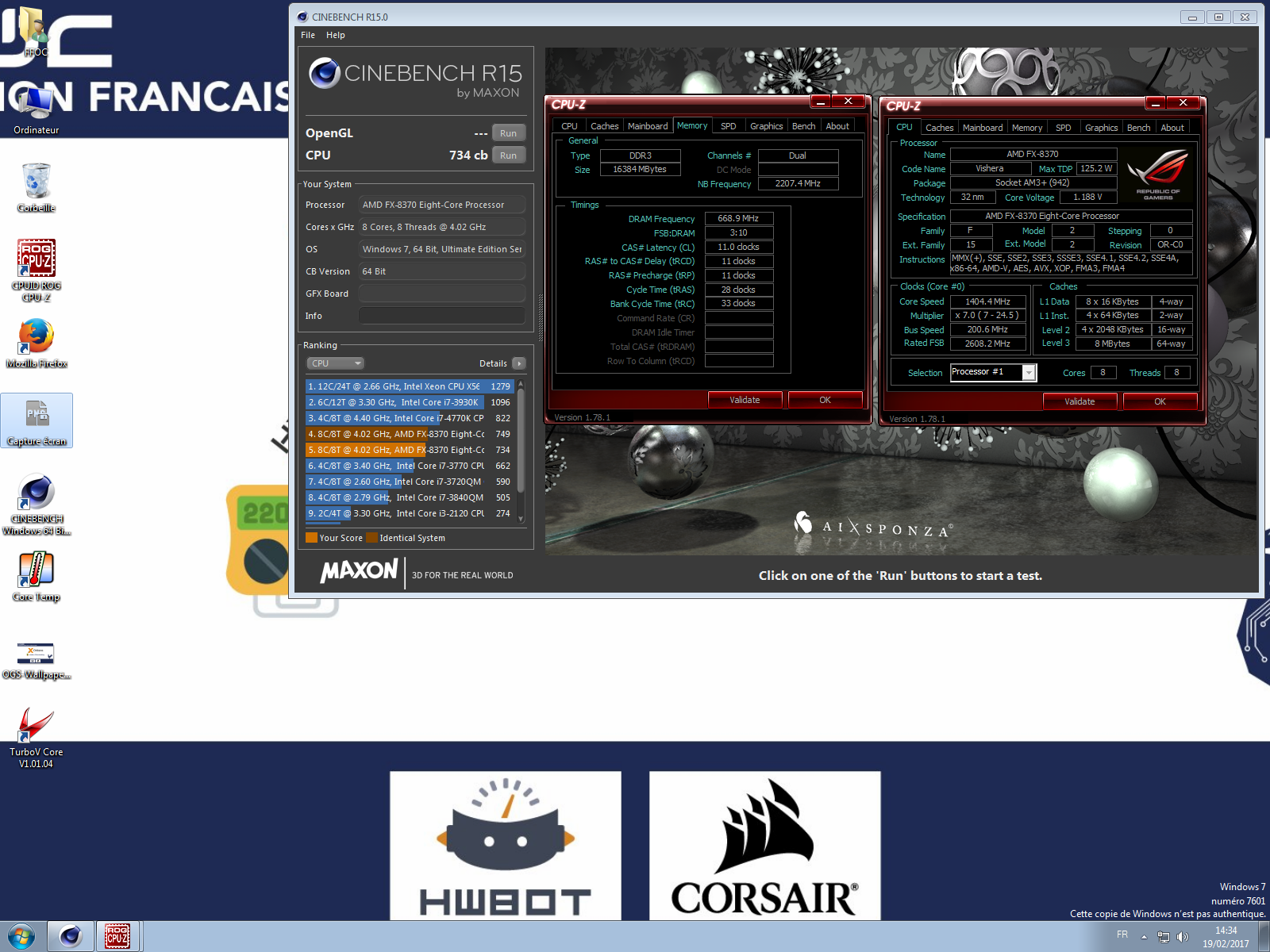The image size is (1270, 952).
Task: Click the Info input field in Cinebench
Action: point(442,316)
